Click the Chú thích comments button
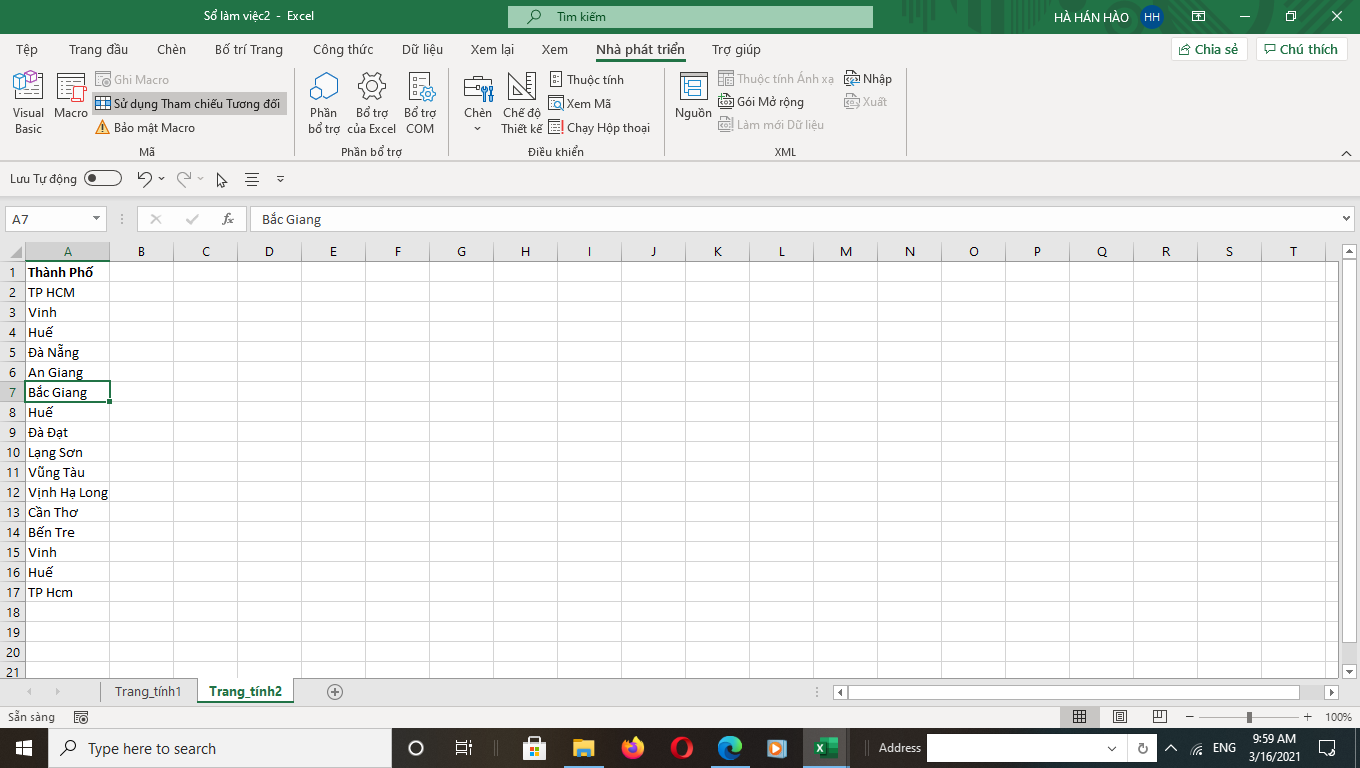 coord(1301,49)
